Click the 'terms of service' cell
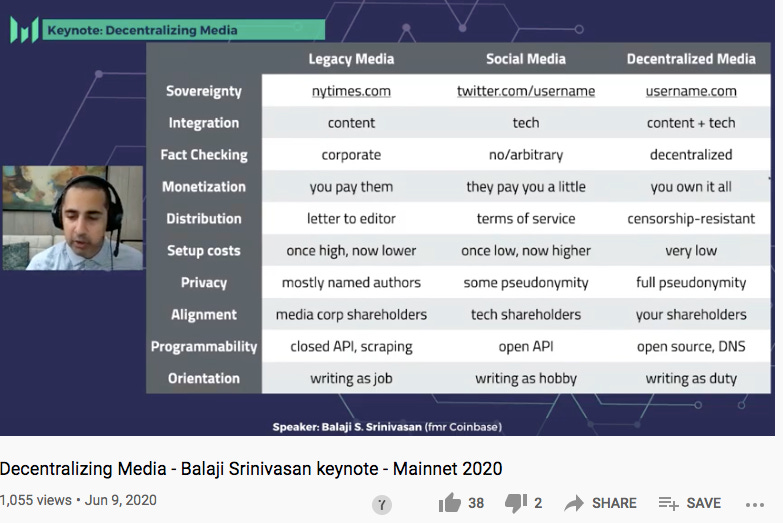This screenshot has width=783, height=523. click(x=526, y=219)
